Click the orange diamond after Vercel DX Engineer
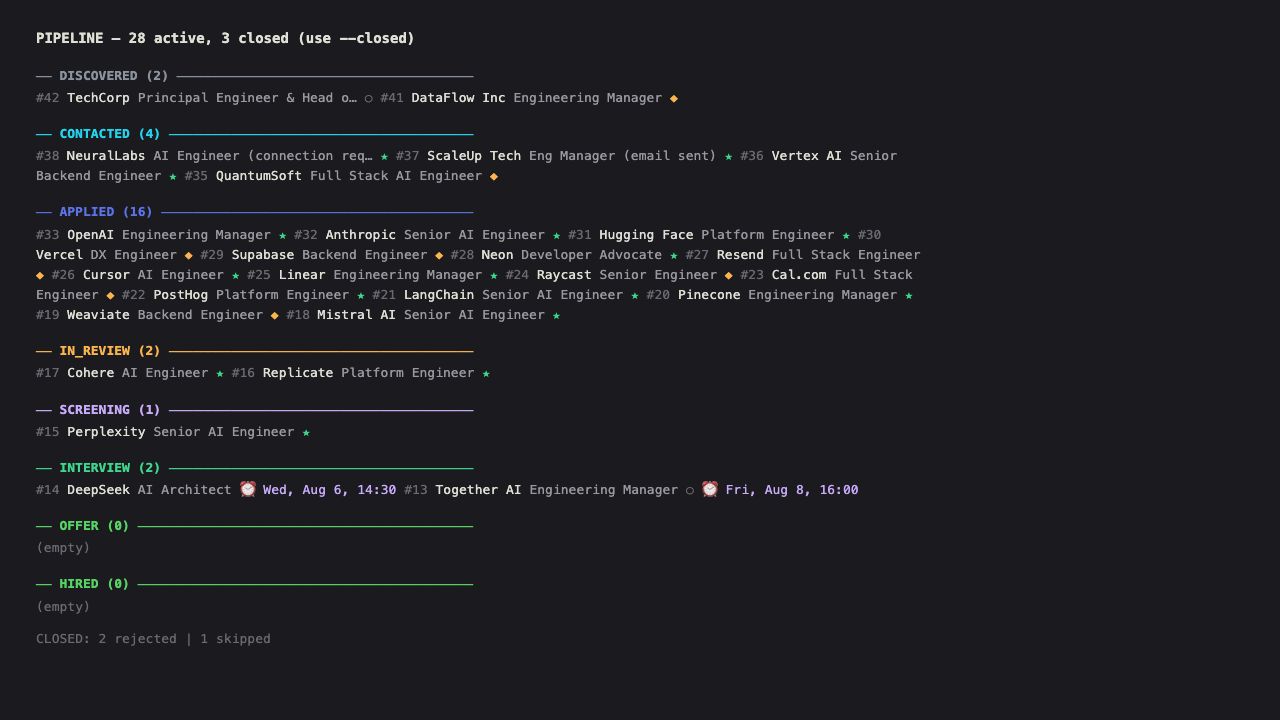The width and height of the screenshot is (1280, 720). [189, 255]
